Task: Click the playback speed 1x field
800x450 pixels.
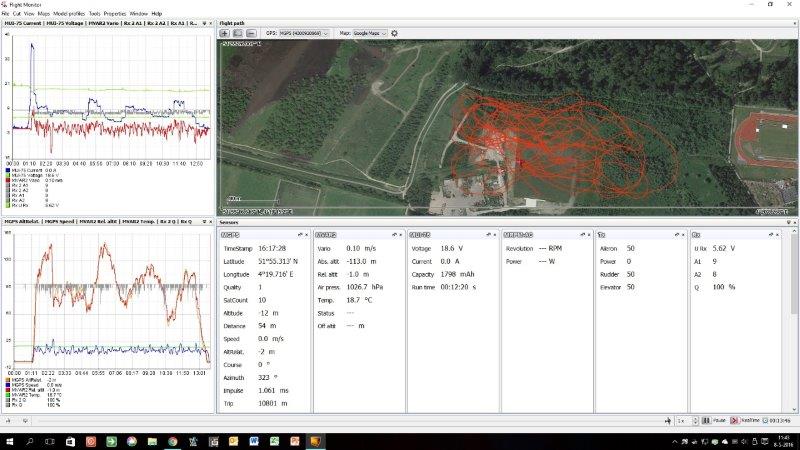Action: coord(684,421)
